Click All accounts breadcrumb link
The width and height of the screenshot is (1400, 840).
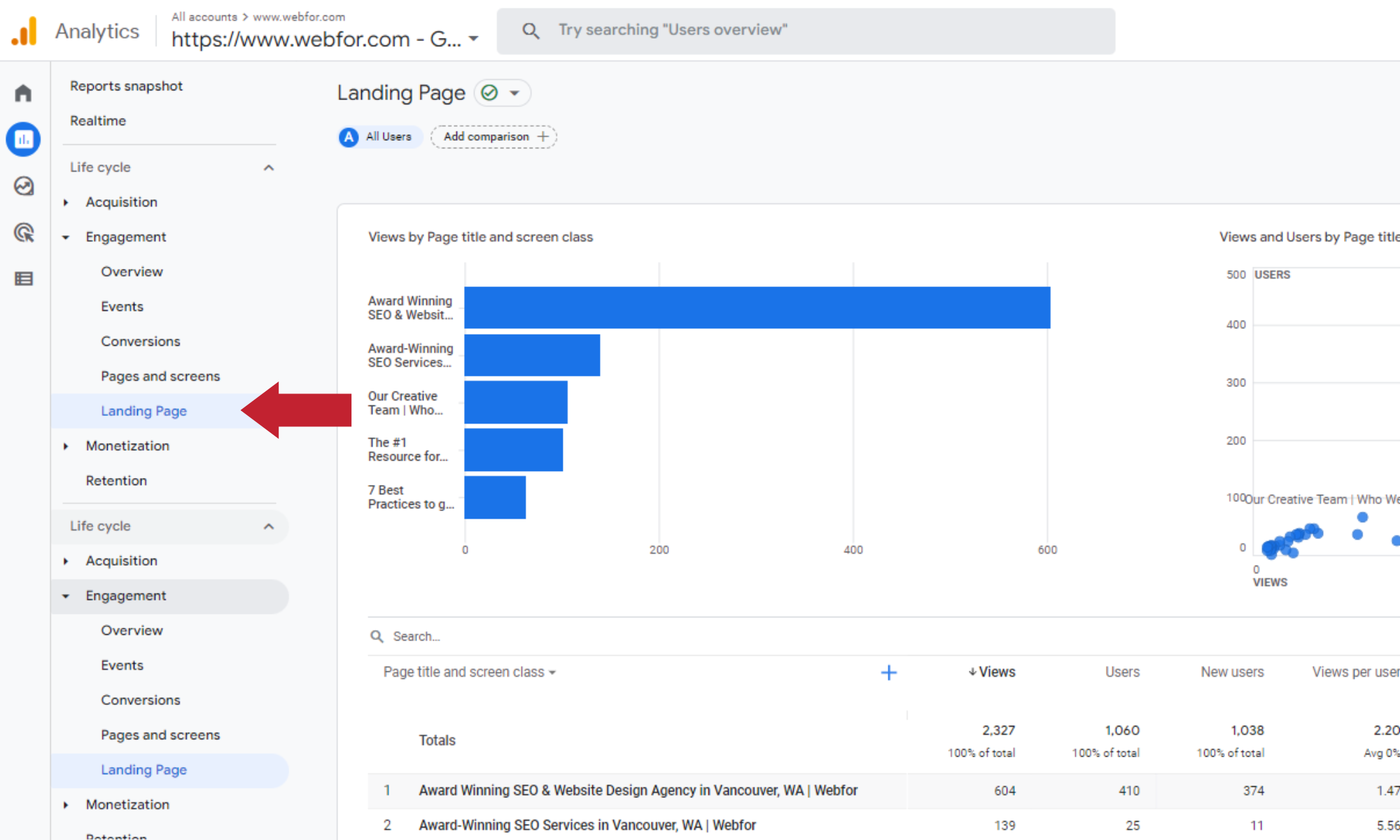click(204, 17)
